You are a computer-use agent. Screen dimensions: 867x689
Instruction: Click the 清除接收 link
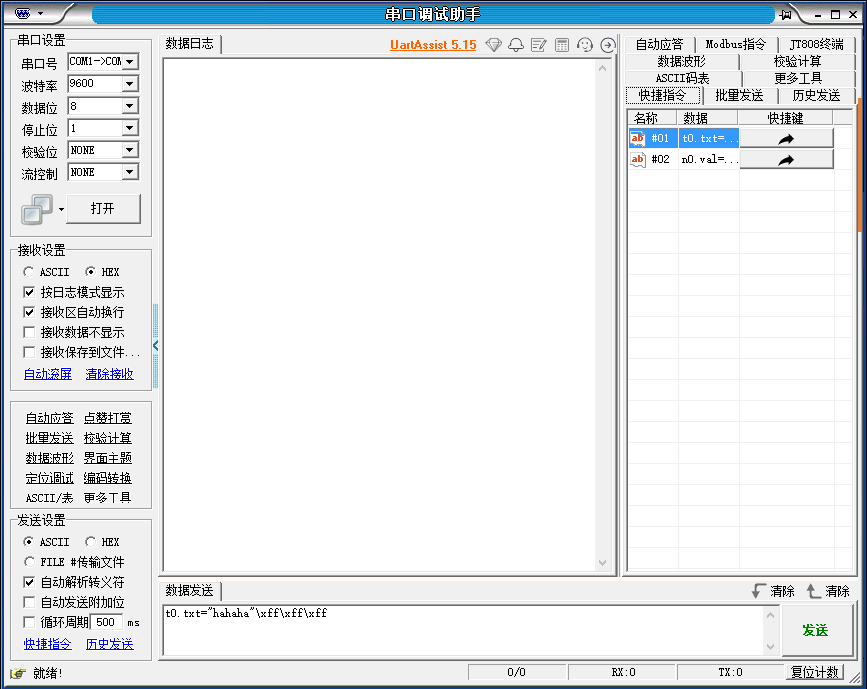[x=109, y=373]
